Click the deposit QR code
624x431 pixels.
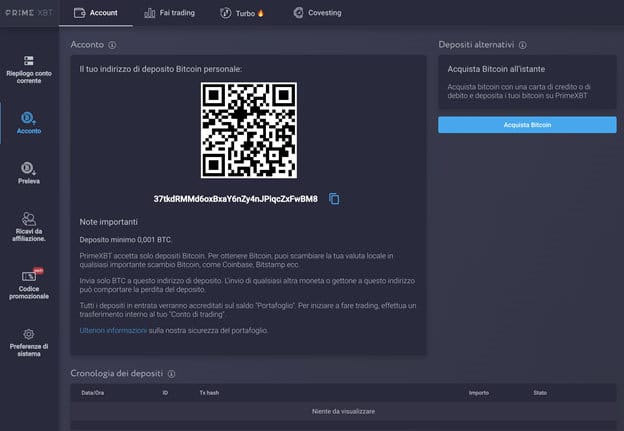tap(249, 130)
